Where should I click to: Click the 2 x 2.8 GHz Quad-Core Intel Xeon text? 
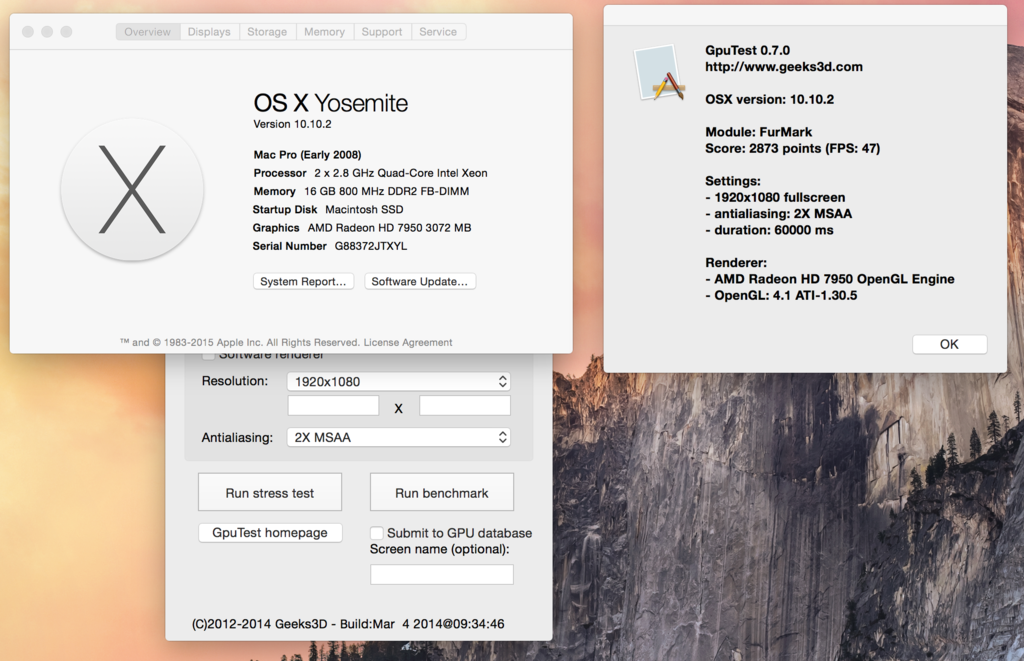tap(401, 173)
